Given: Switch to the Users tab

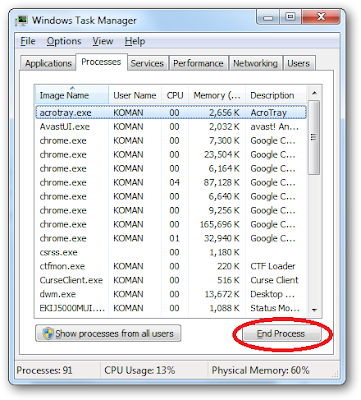Looking at the screenshot, I should click(x=299, y=63).
